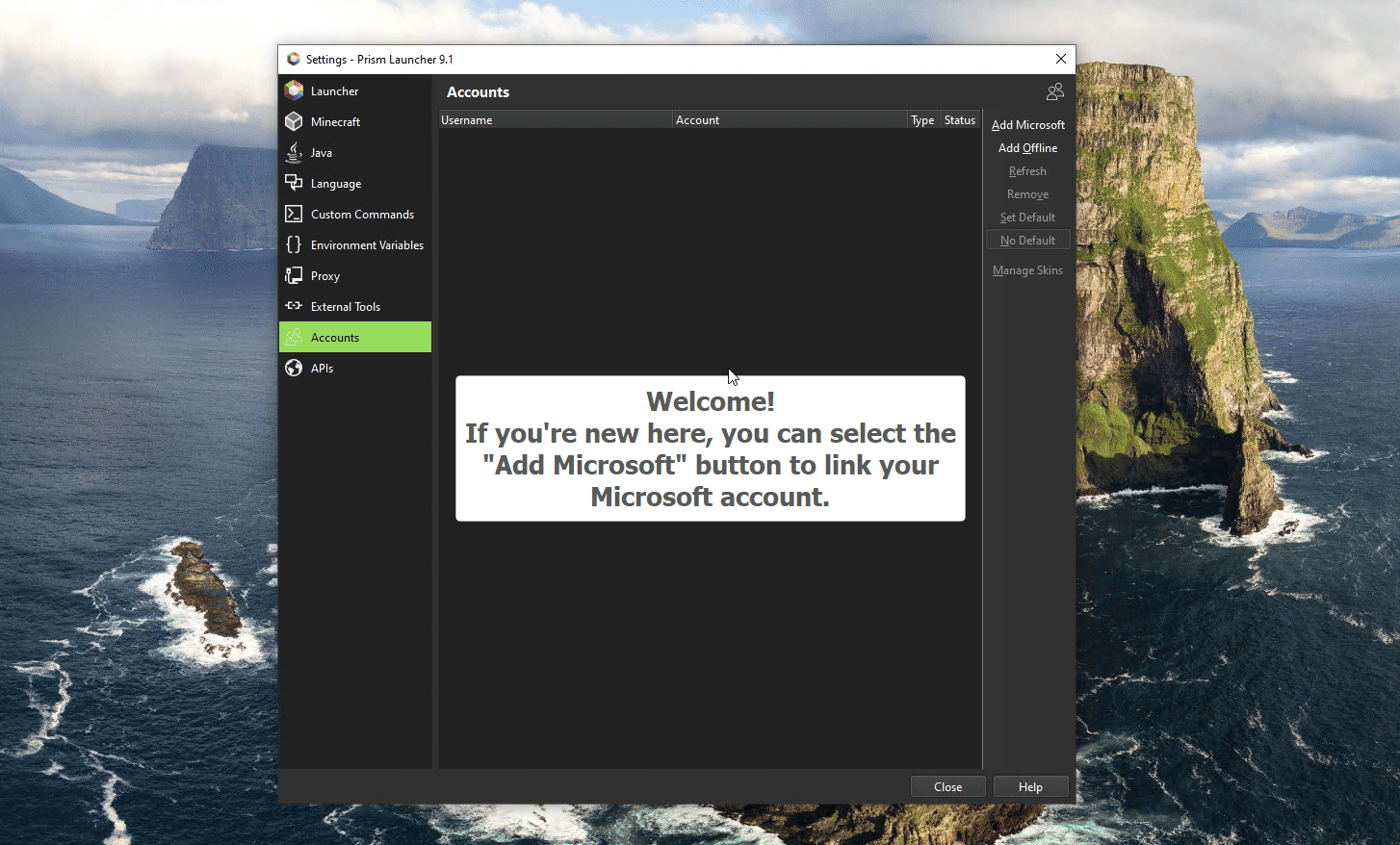The image size is (1400, 845).
Task: Add an offline account
Action: (1027, 147)
